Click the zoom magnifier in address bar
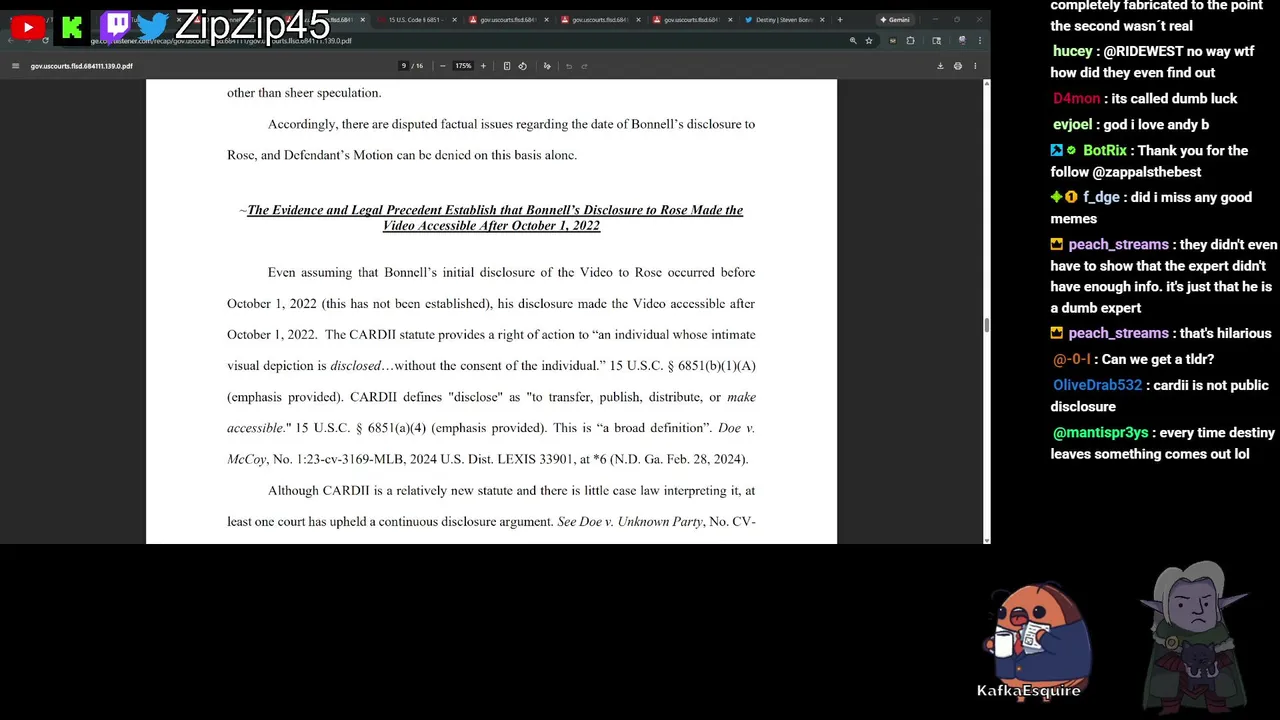The height and width of the screenshot is (720, 1280). point(853,41)
